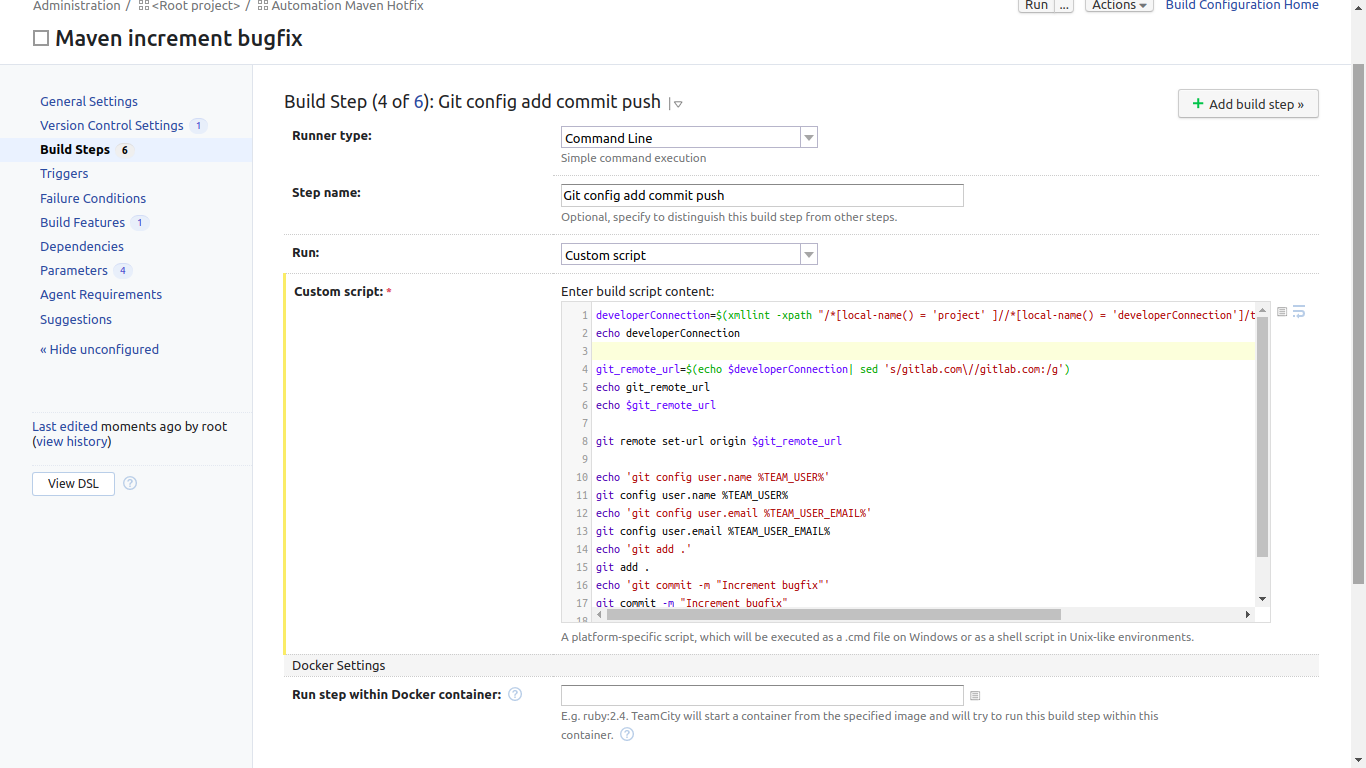
Task: Click help icon after the Docker container description
Action: click(x=627, y=735)
